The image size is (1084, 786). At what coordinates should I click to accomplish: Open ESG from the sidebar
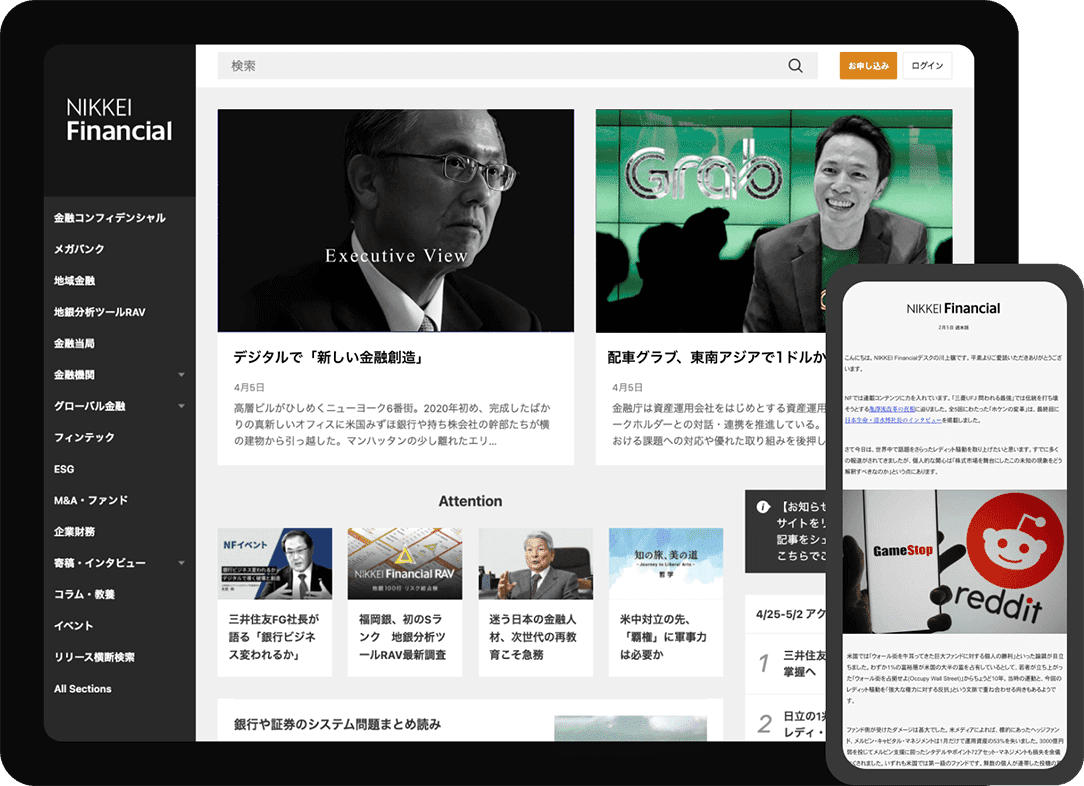[x=64, y=469]
